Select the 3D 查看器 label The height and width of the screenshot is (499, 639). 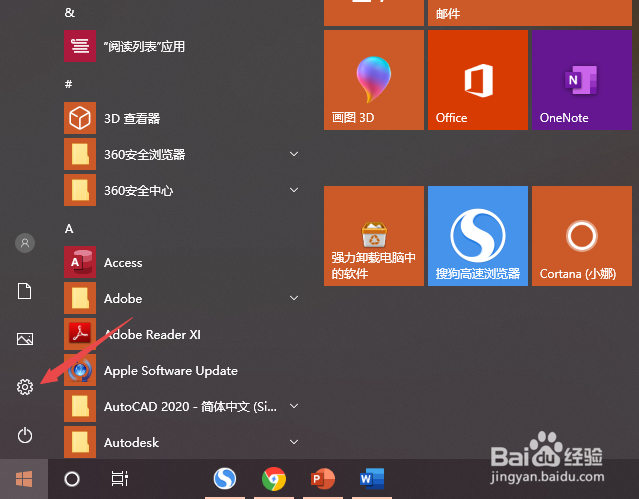[x=132, y=119]
